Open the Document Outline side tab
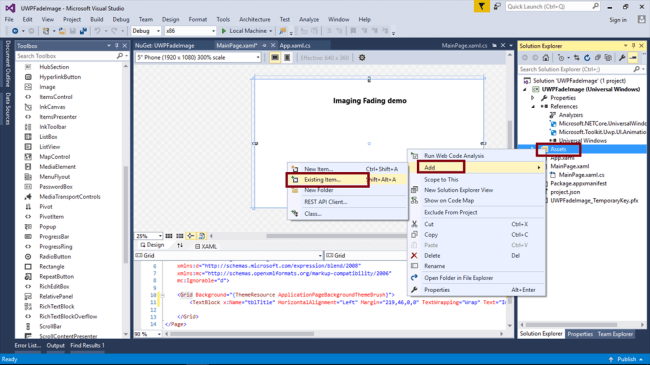The image size is (650, 365). coord(8,63)
